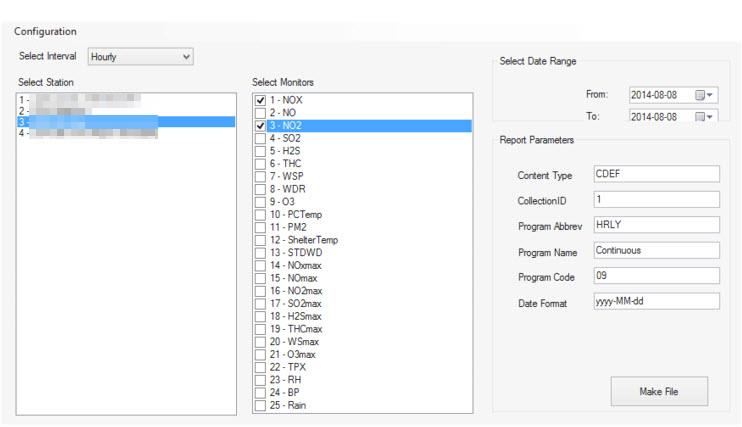Viewport: 742px width, 427px height.
Task: Click the Program Code field
Action: point(655,275)
